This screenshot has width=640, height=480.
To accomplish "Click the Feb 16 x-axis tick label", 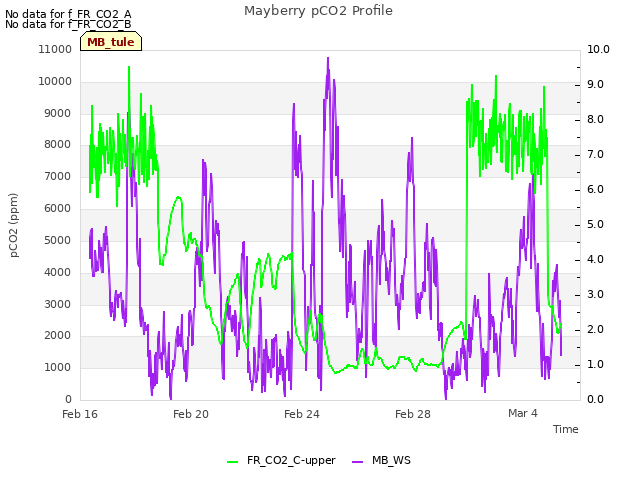I will pyautogui.click(x=80, y=414).
